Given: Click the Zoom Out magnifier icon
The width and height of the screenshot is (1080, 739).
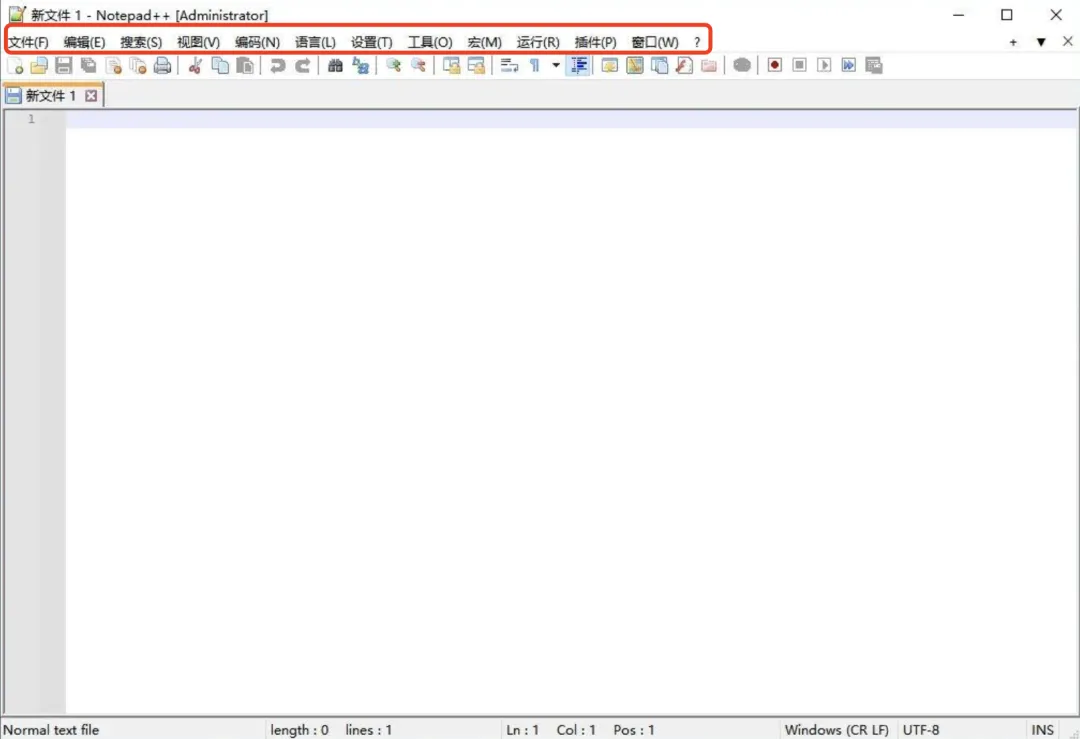Looking at the screenshot, I should point(418,65).
